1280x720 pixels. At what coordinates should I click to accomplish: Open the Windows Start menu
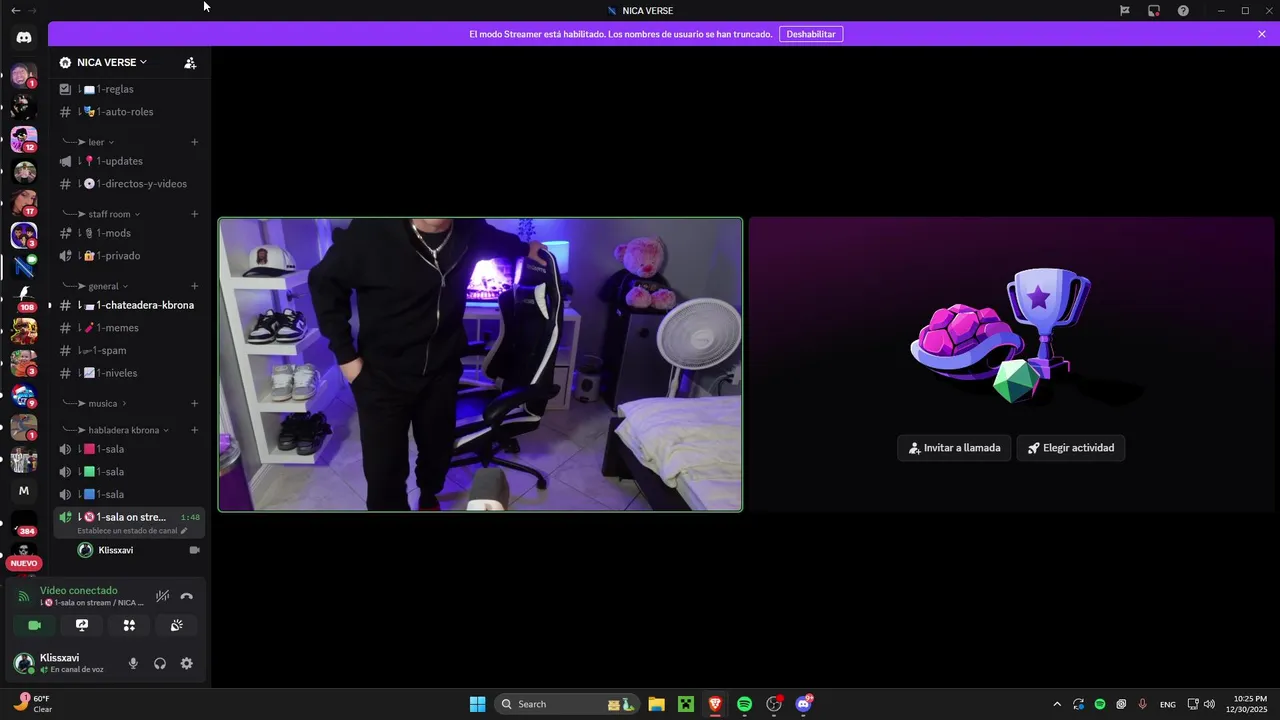click(x=477, y=704)
